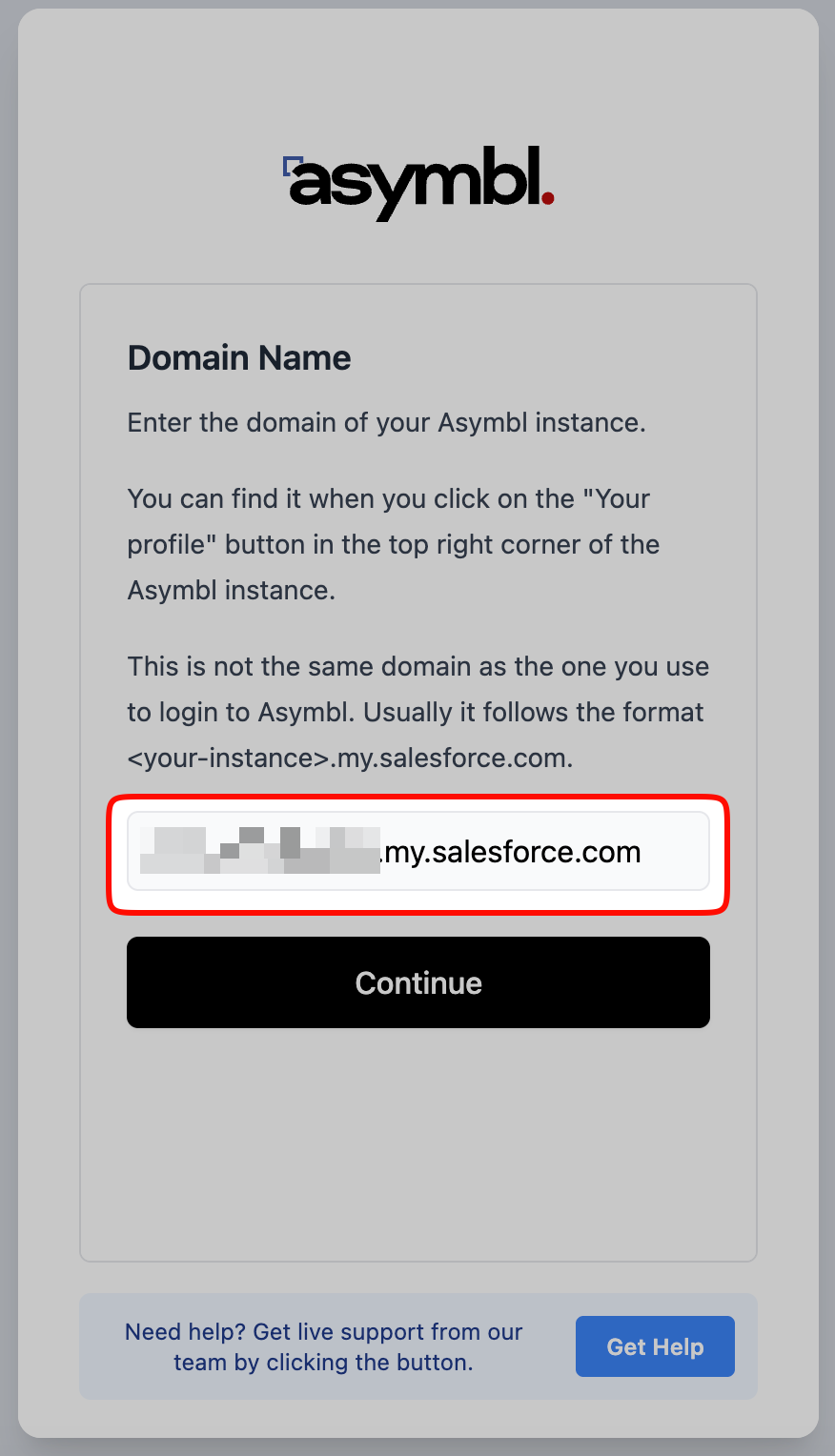Click the "Need help? Get live support" text

coord(323,1331)
